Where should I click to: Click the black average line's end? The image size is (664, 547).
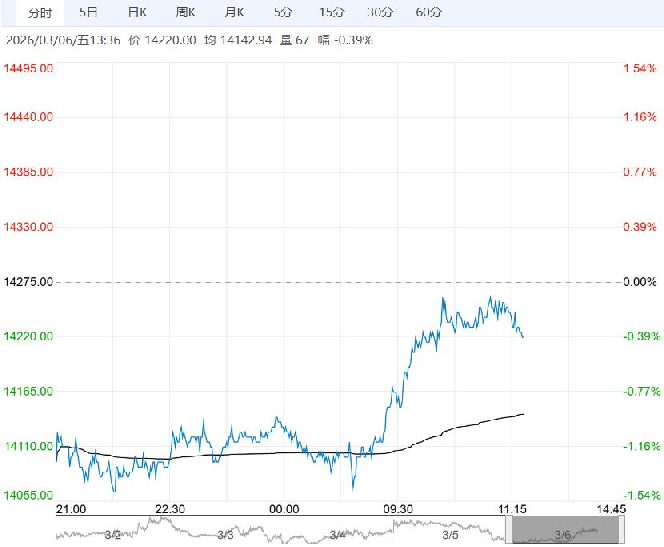click(x=524, y=413)
